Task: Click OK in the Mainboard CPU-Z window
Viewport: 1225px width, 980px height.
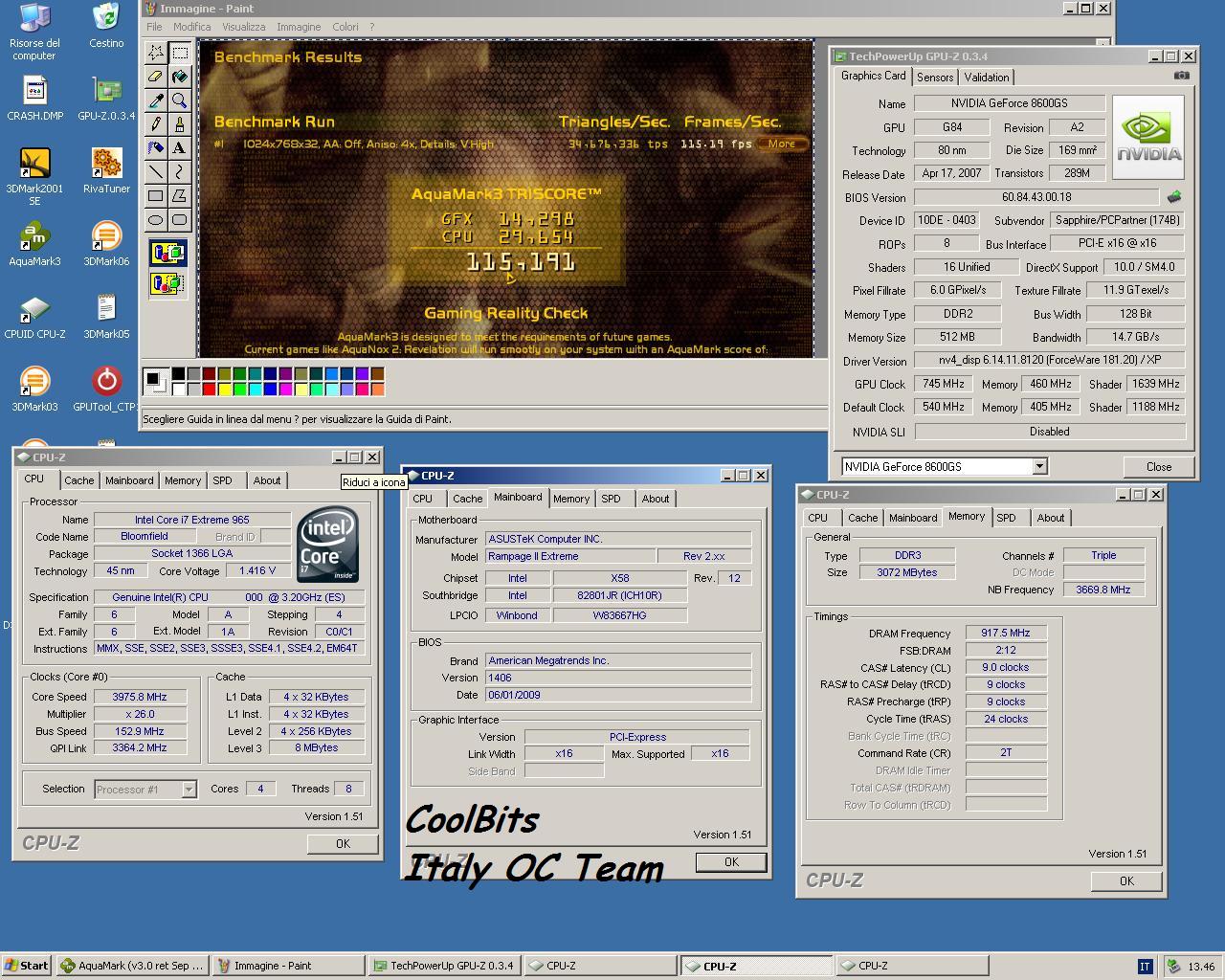Action: [731, 862]
